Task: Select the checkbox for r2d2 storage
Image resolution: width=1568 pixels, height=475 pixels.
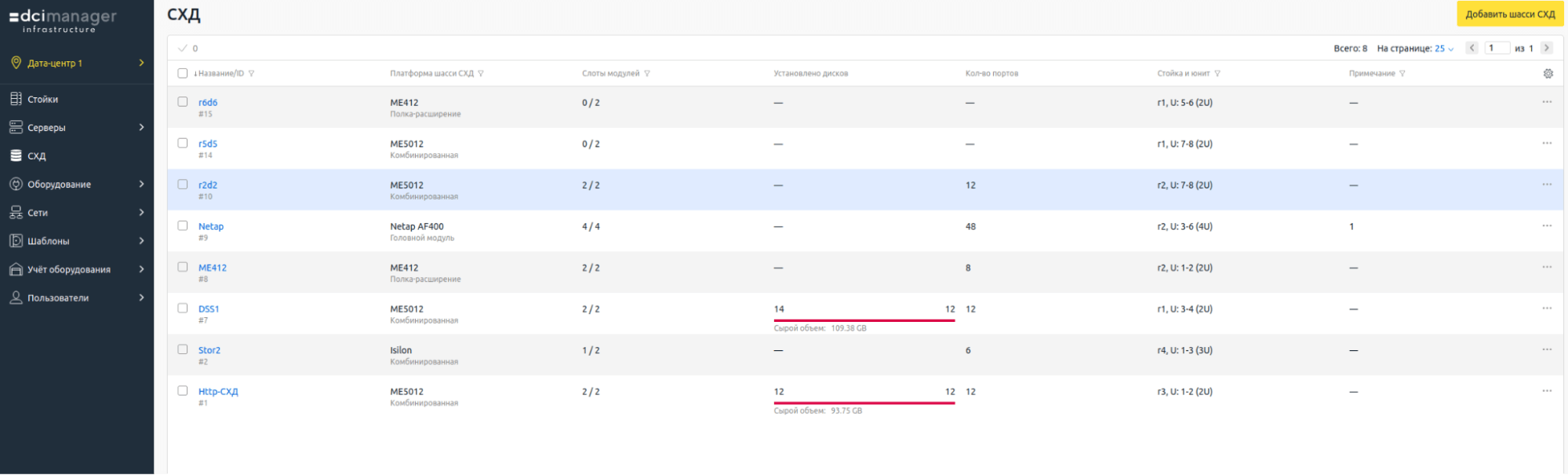Action: (183, 185)
